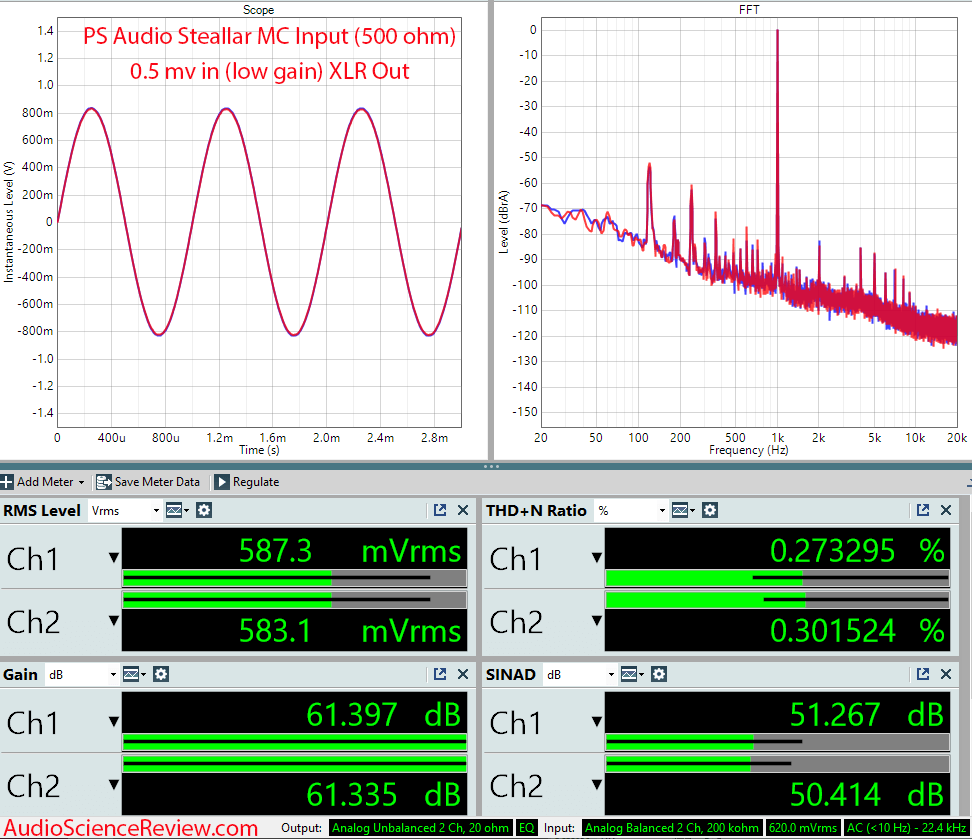The image size is (972, 839).
Task: Click the 'THD+N Ratio' meter title
Action: (536, 510)
